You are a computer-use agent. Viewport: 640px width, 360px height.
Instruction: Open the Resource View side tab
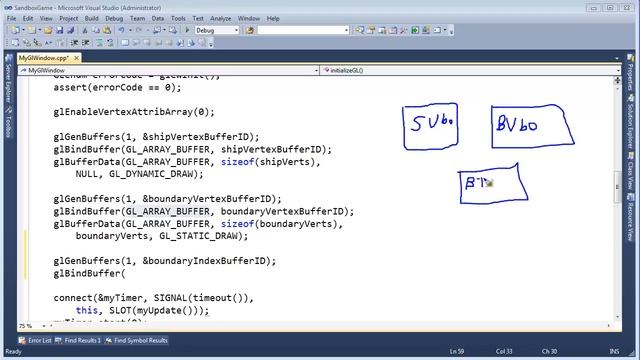pos(631,218)
